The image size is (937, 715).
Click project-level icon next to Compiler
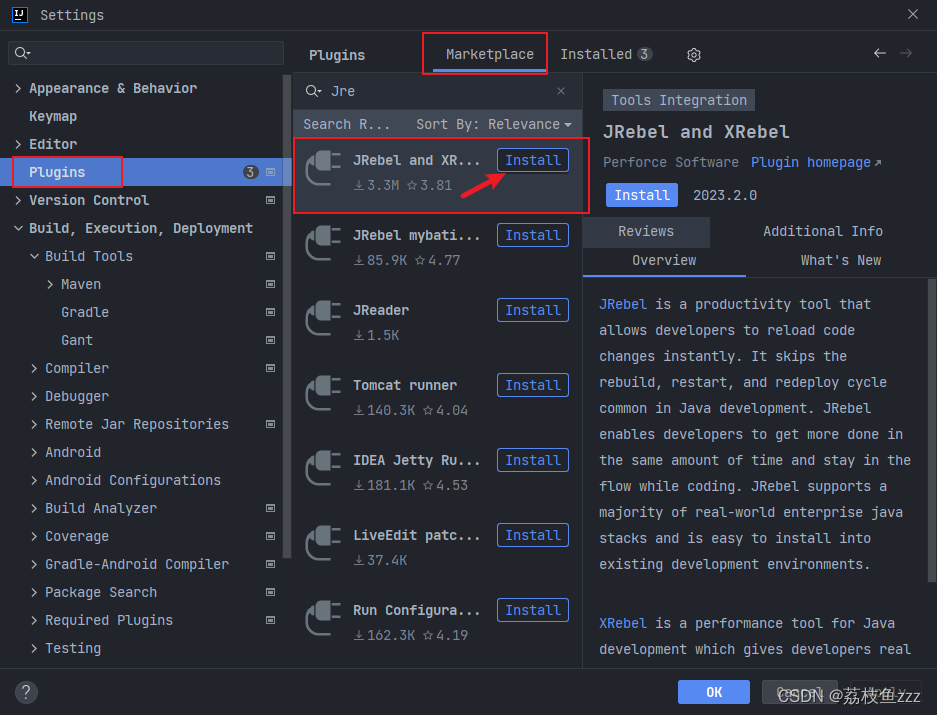[x=270, y=368]
